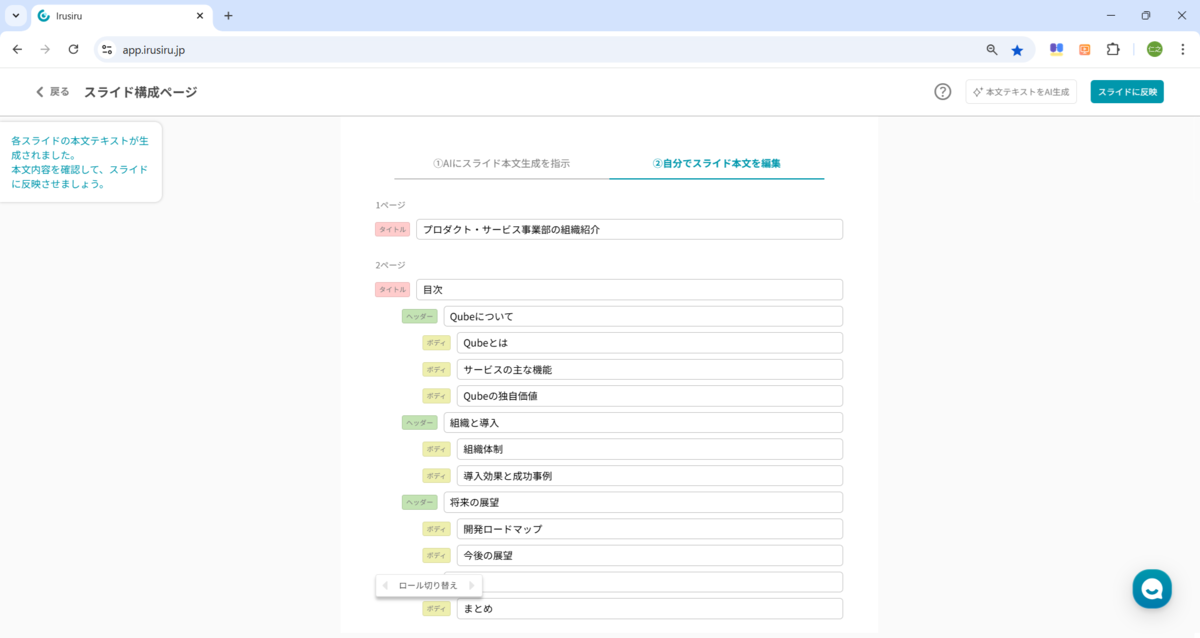The width and height of the screenshot is (1200, 638).
Task: Click the browser back arrow
Action: pyautogui.click(x=17, y=49)
